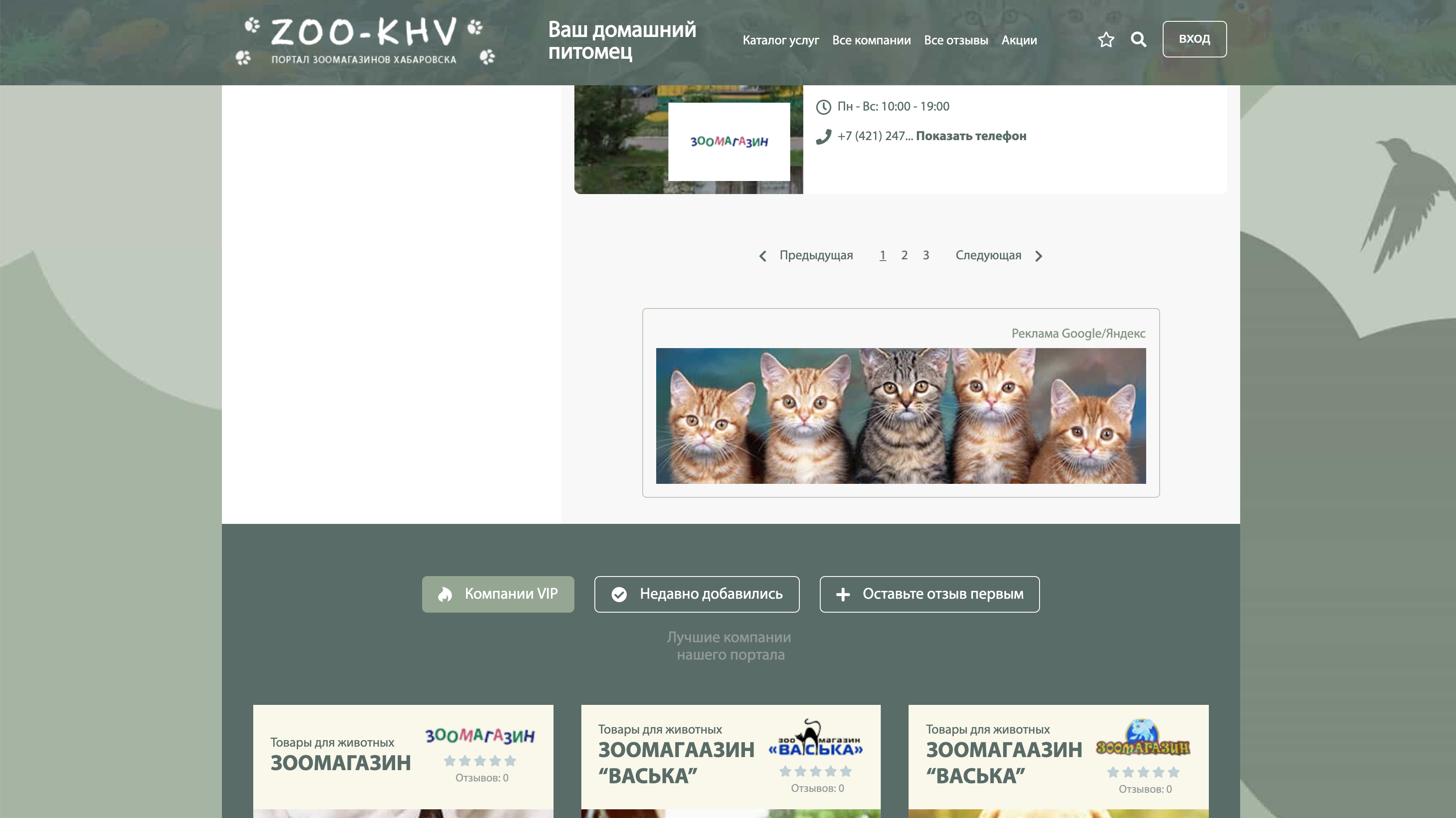Click the kittens advertisement banner
1456x818 pixels.
[x=901, y=416]
